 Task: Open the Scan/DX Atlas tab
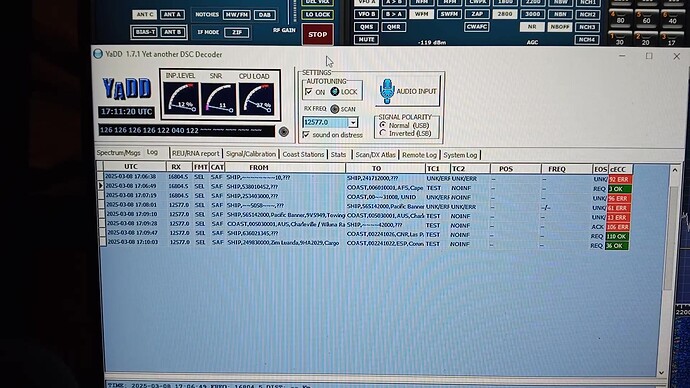coord(375,155)
